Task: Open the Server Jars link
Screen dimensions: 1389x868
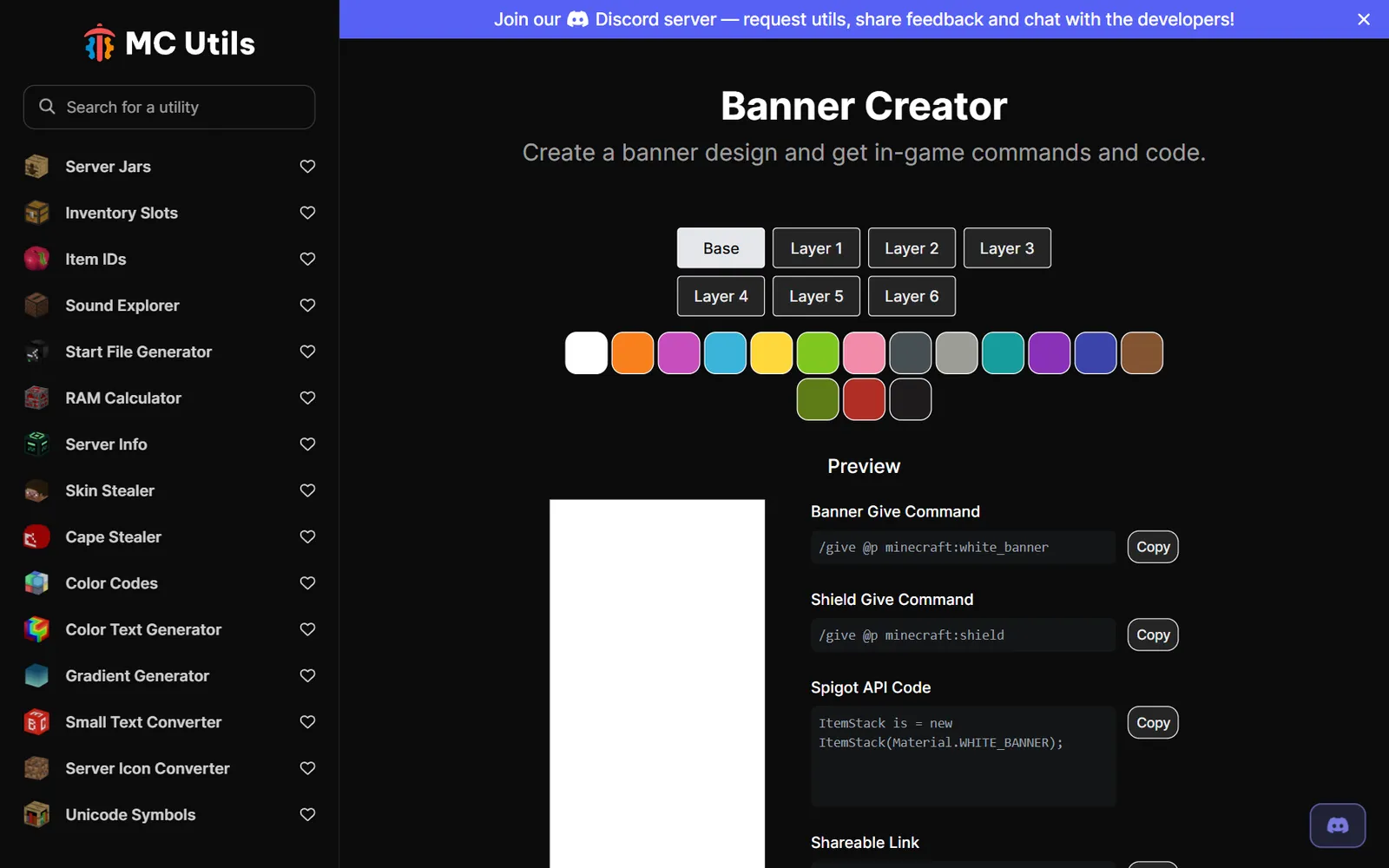Action: pos(109,166)
